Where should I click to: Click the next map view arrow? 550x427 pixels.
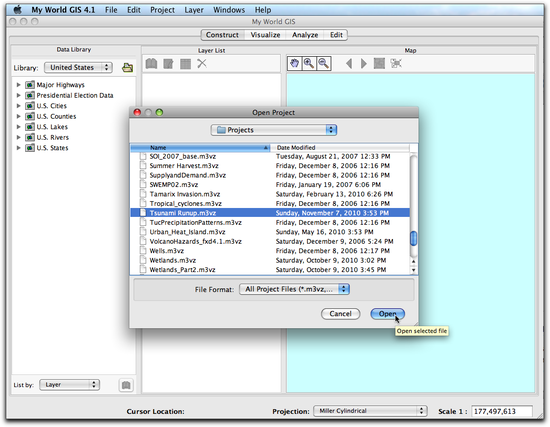click(364, 64)
